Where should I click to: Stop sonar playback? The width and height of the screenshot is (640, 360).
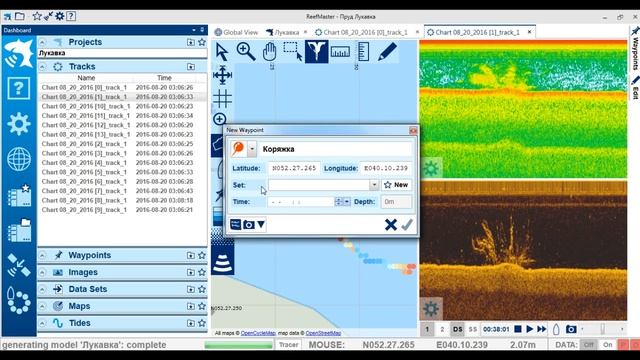coord(518,329)
